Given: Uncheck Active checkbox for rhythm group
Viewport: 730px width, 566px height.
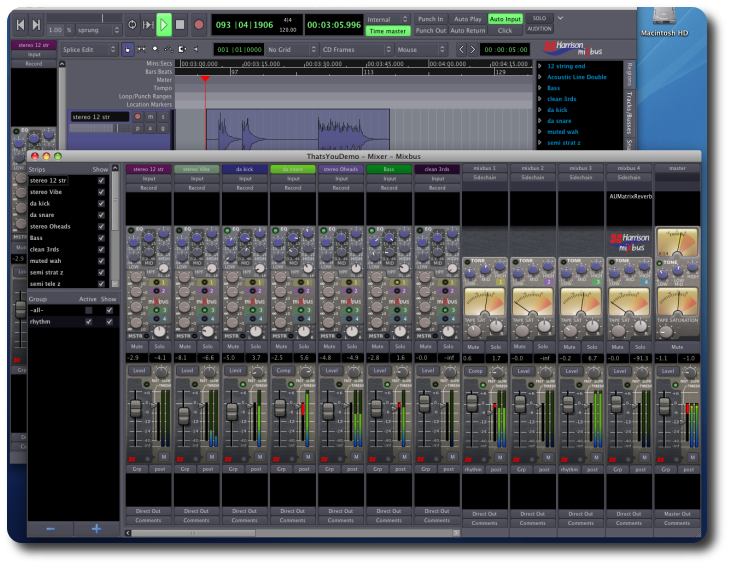Looking at the screenshot, I should coord(88,322).
